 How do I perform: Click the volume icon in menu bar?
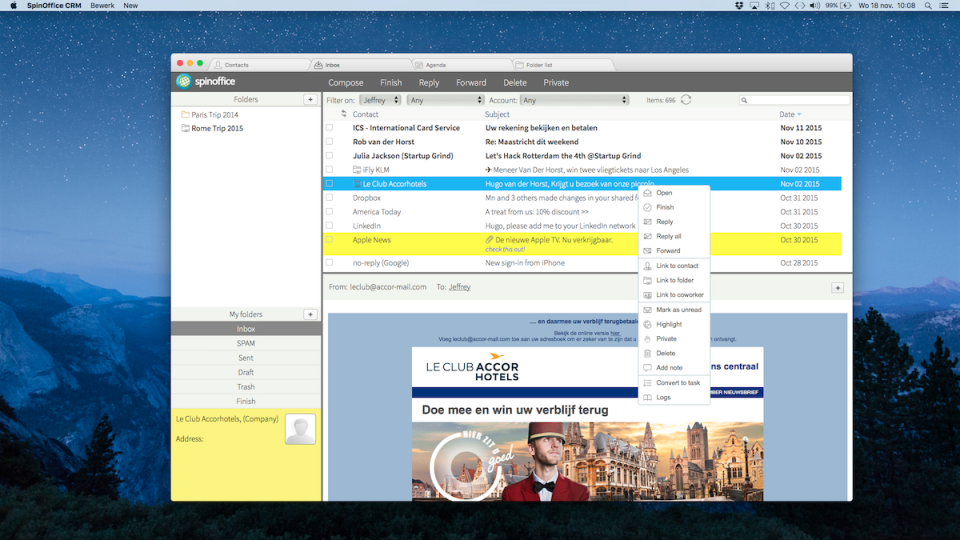(x=815, y=6)
